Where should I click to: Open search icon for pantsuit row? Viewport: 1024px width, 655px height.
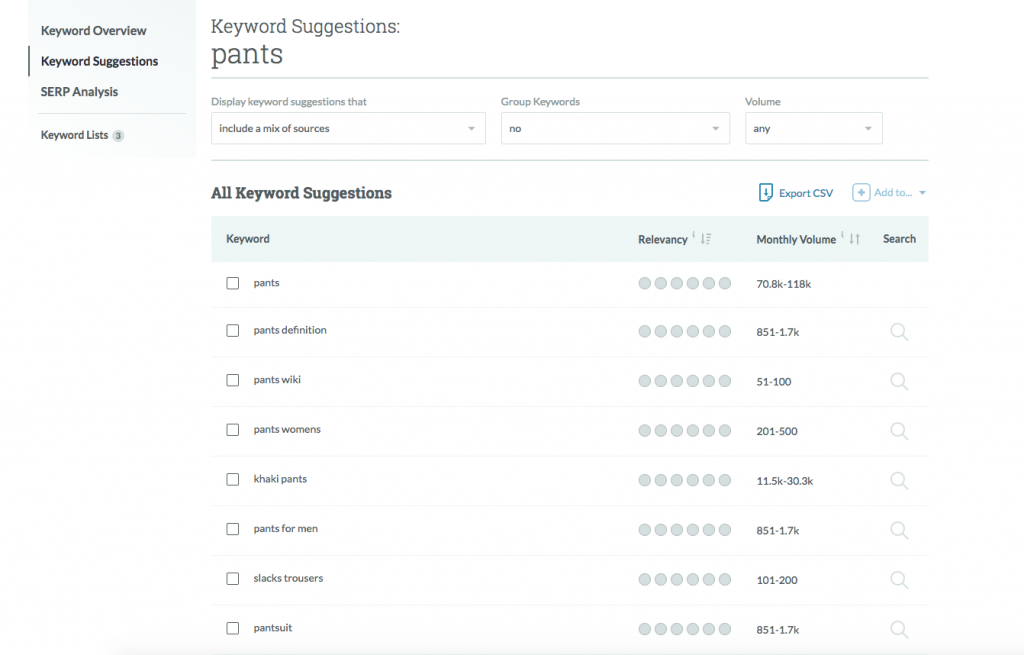tap(898, 629)
